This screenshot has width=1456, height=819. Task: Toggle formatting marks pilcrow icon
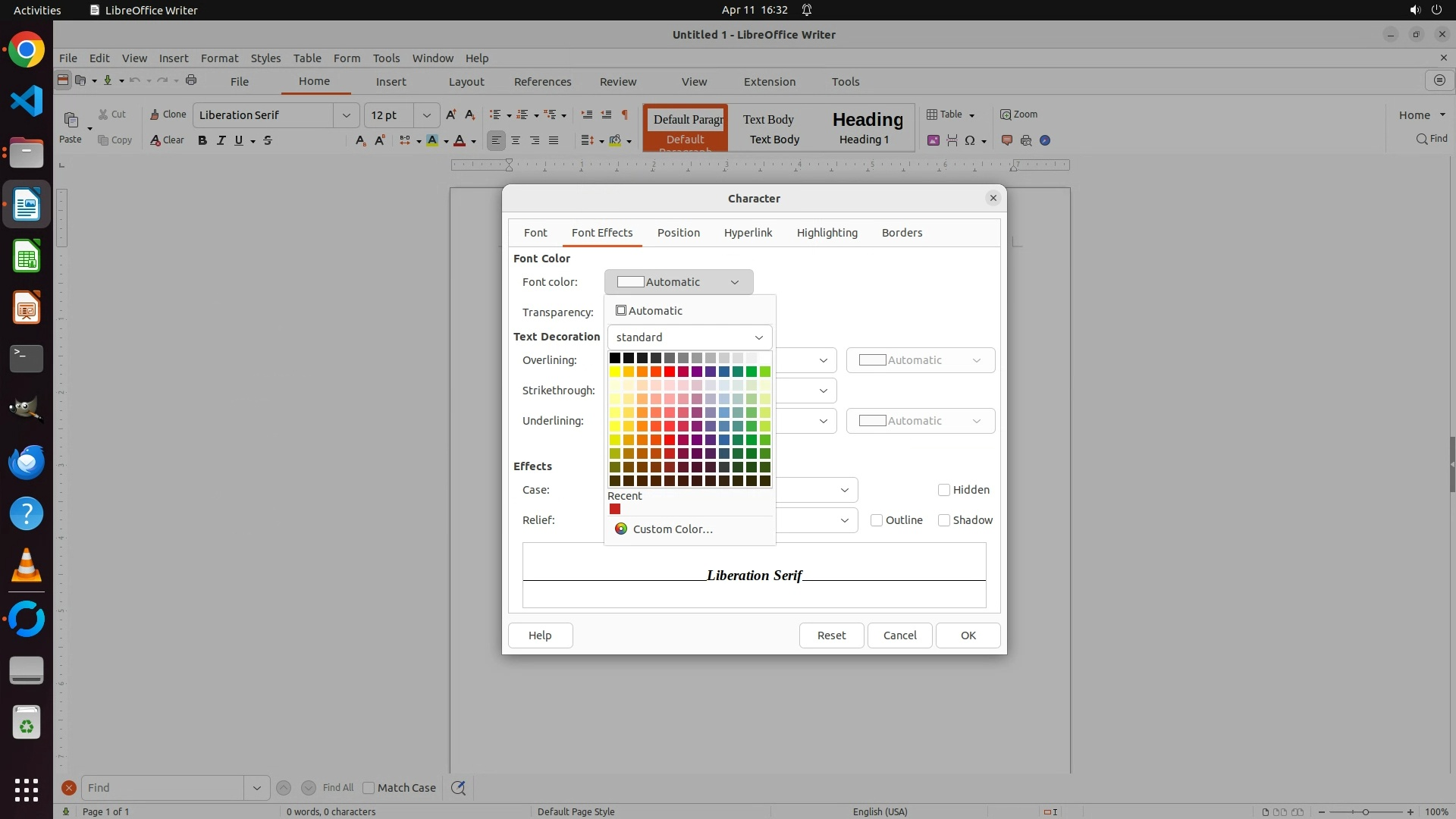click(x=625, y=115)
